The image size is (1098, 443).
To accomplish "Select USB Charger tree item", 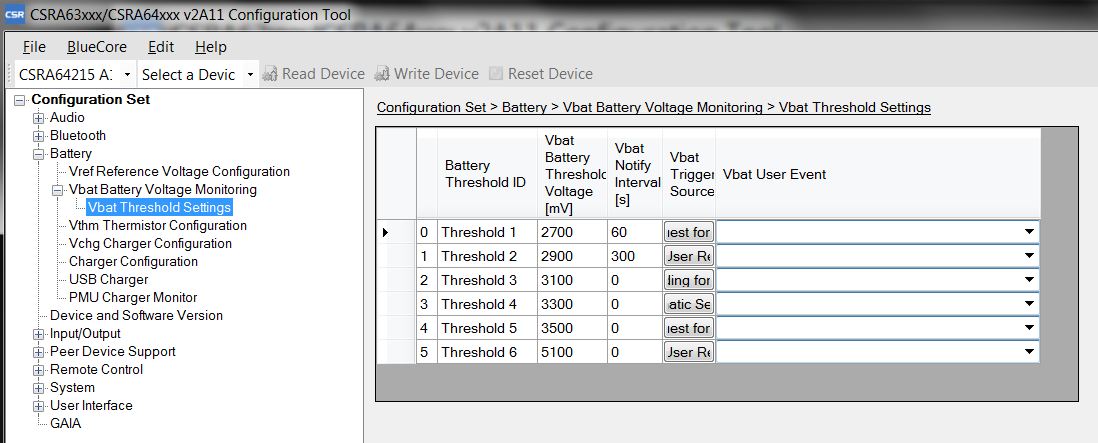I will tap(108, 280).
